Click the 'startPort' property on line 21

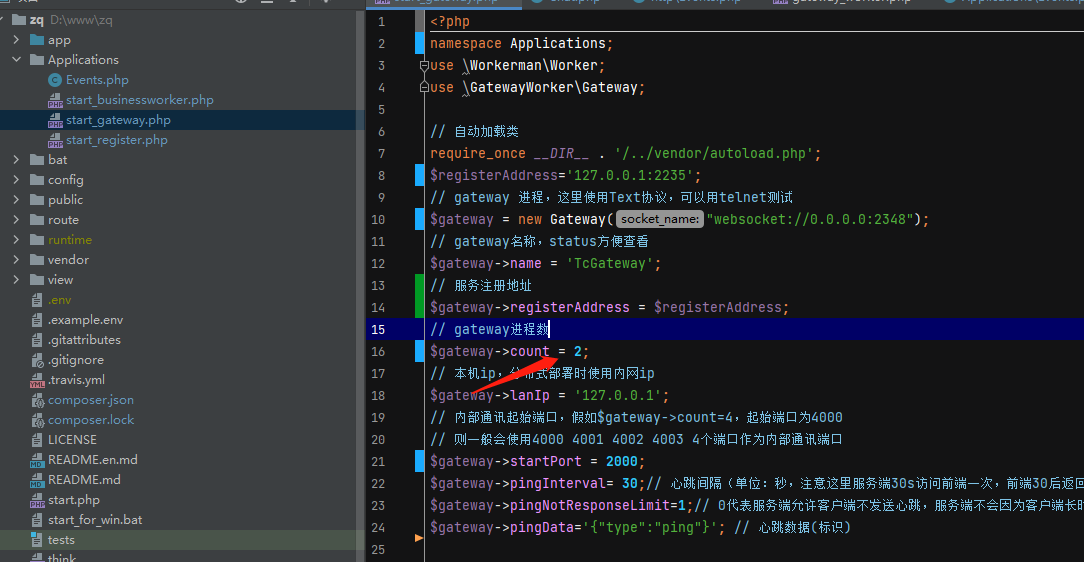(x=545, y=461)
